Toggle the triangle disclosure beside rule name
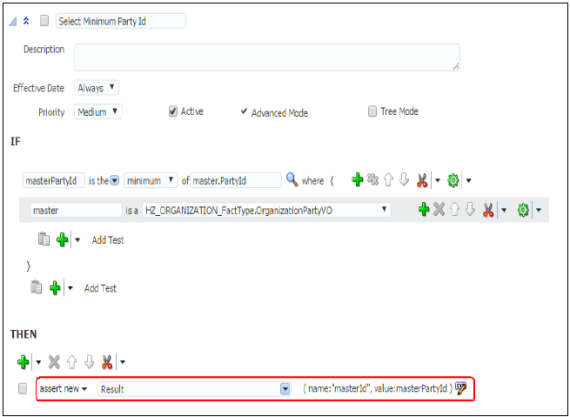570x417 pixels. click(13, 21)
